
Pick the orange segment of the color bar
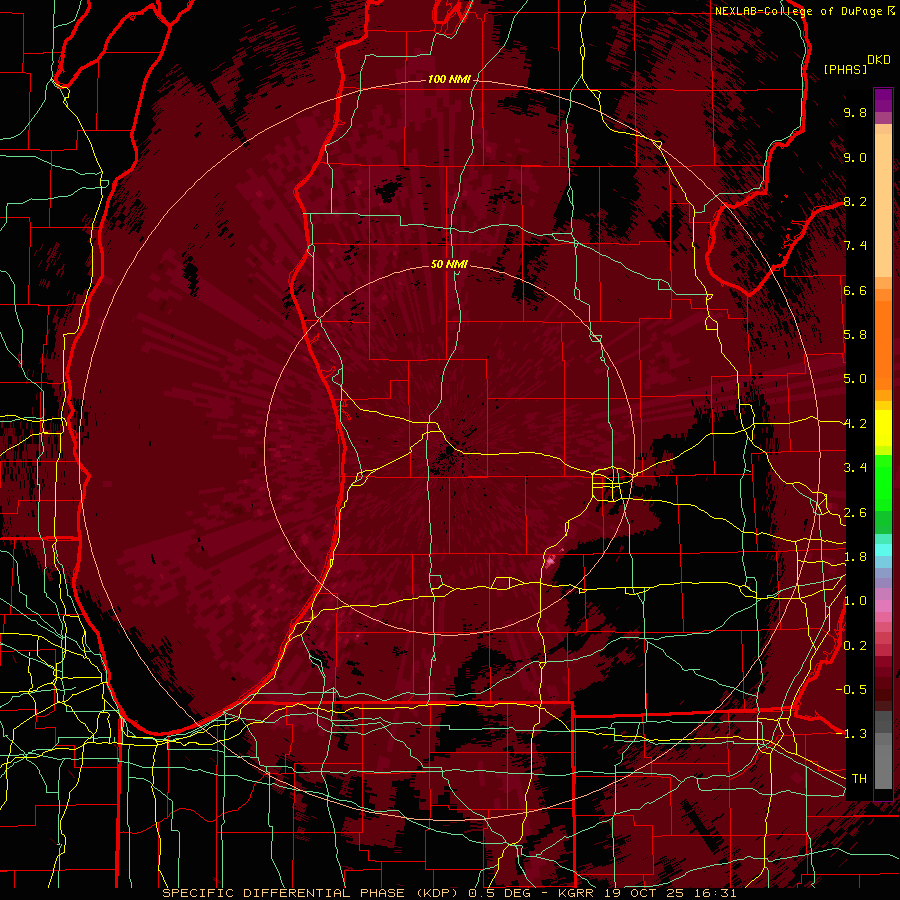(883, 344)
